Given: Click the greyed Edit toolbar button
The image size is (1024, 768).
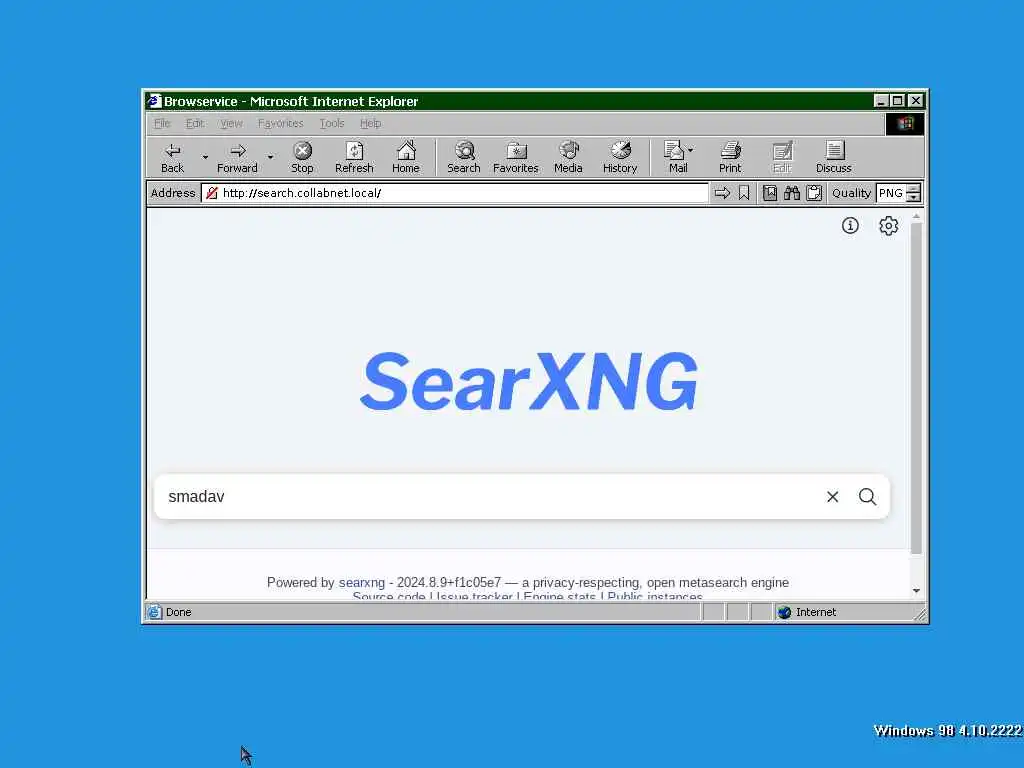Looking at the screenshot, I should click(782, 158).
